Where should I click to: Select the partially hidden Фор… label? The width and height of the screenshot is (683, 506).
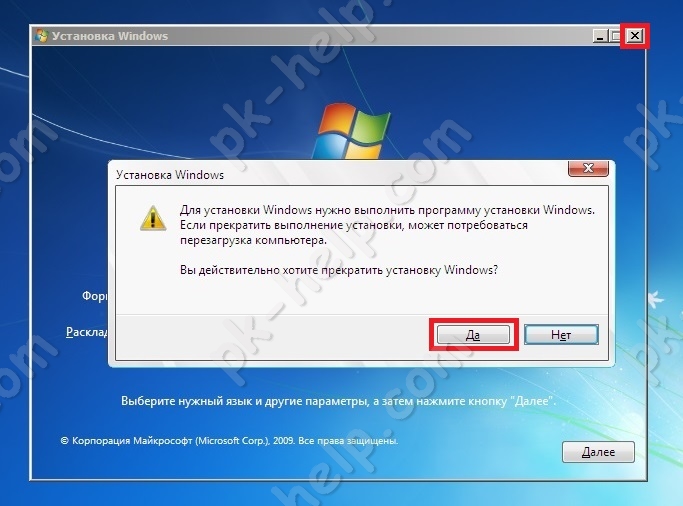tap(95, 296)
